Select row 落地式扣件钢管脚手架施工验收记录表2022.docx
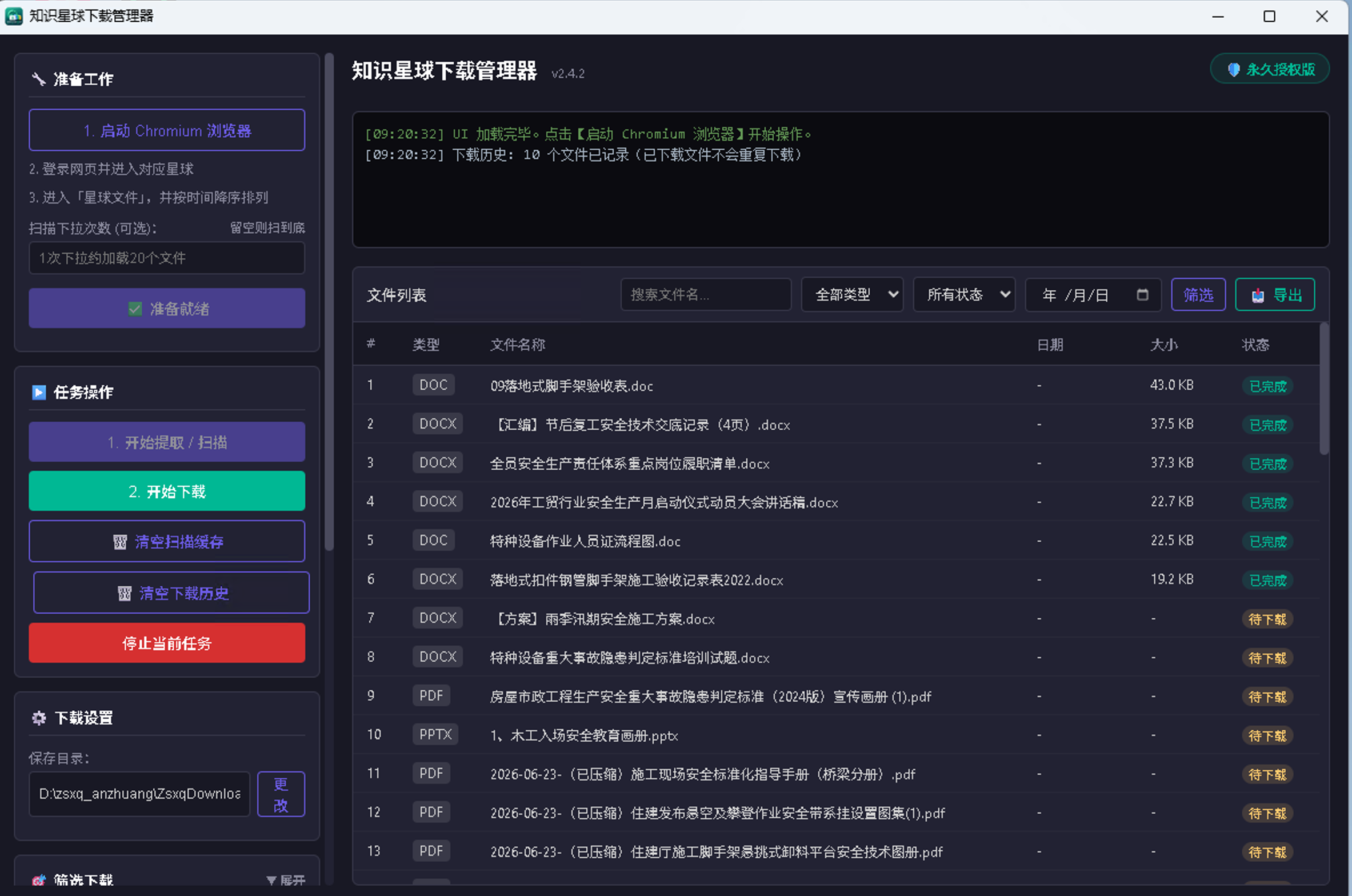Screen dimensions: 1352x896 click(836, 579)
